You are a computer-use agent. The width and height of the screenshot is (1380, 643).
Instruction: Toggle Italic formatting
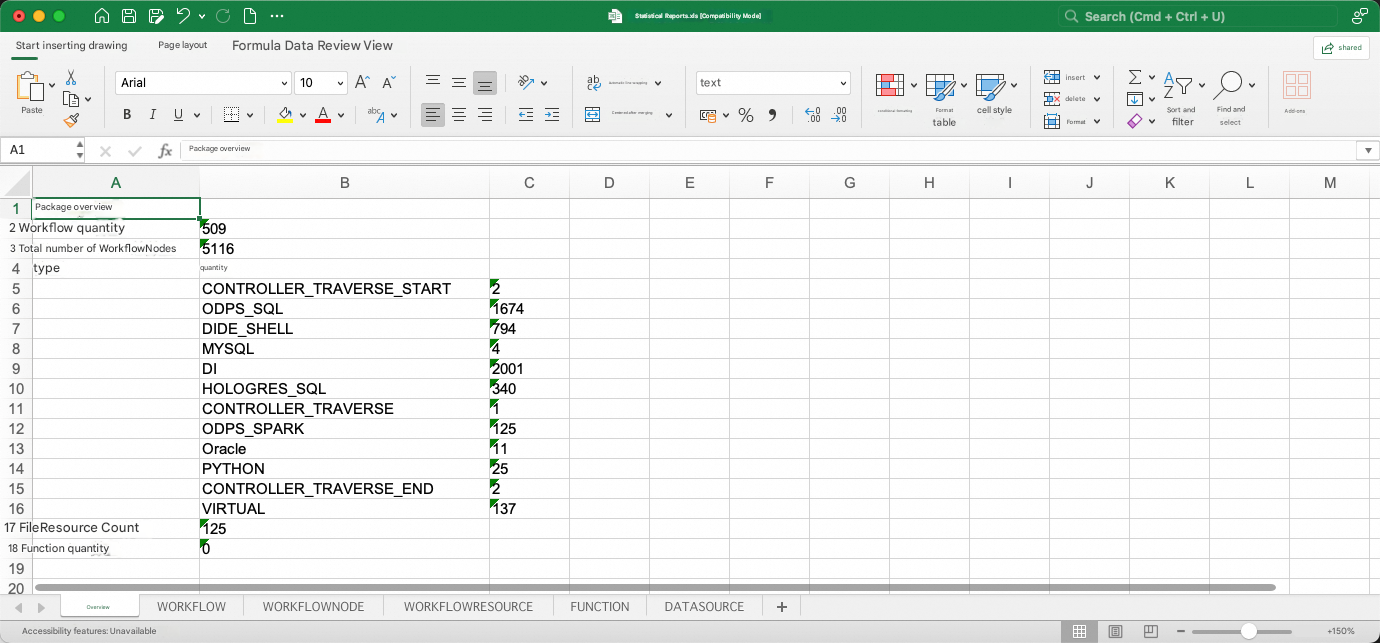point(153,115)
